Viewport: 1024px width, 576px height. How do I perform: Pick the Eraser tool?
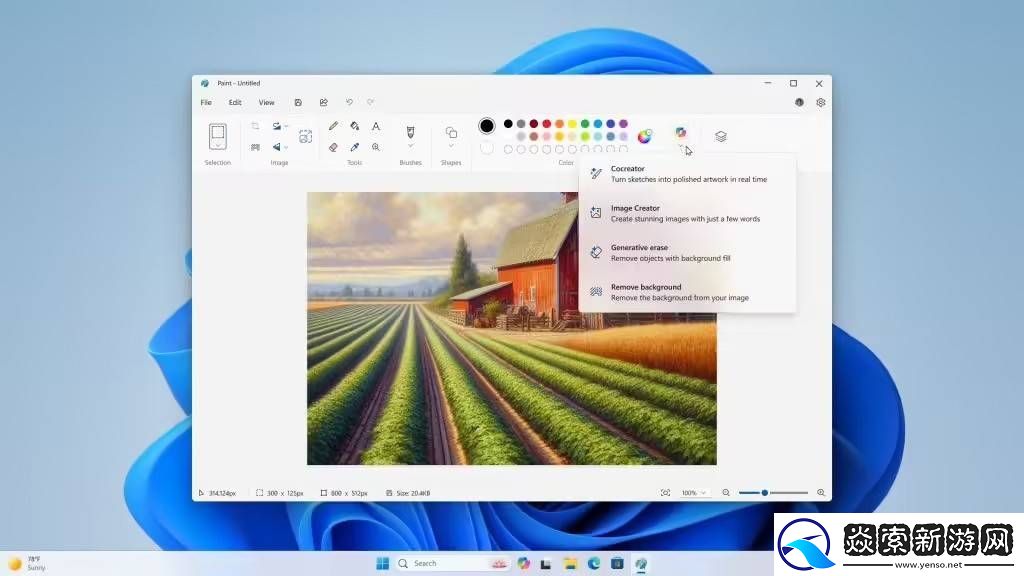pos(333,147)
